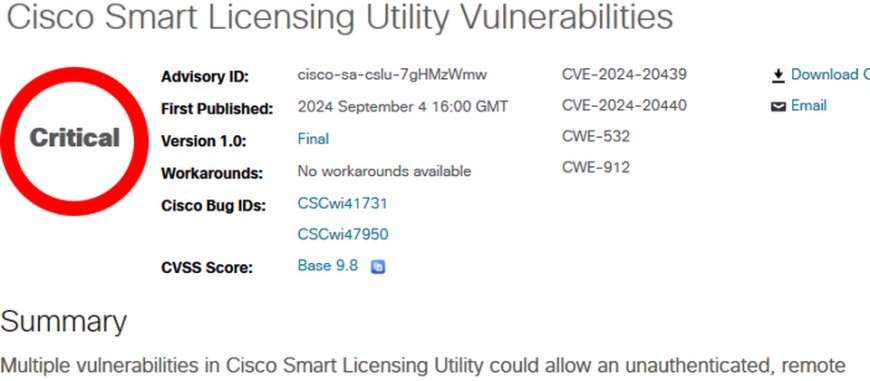Open the Email link
This screenshot has height=381, width=870.
(808, 105)
